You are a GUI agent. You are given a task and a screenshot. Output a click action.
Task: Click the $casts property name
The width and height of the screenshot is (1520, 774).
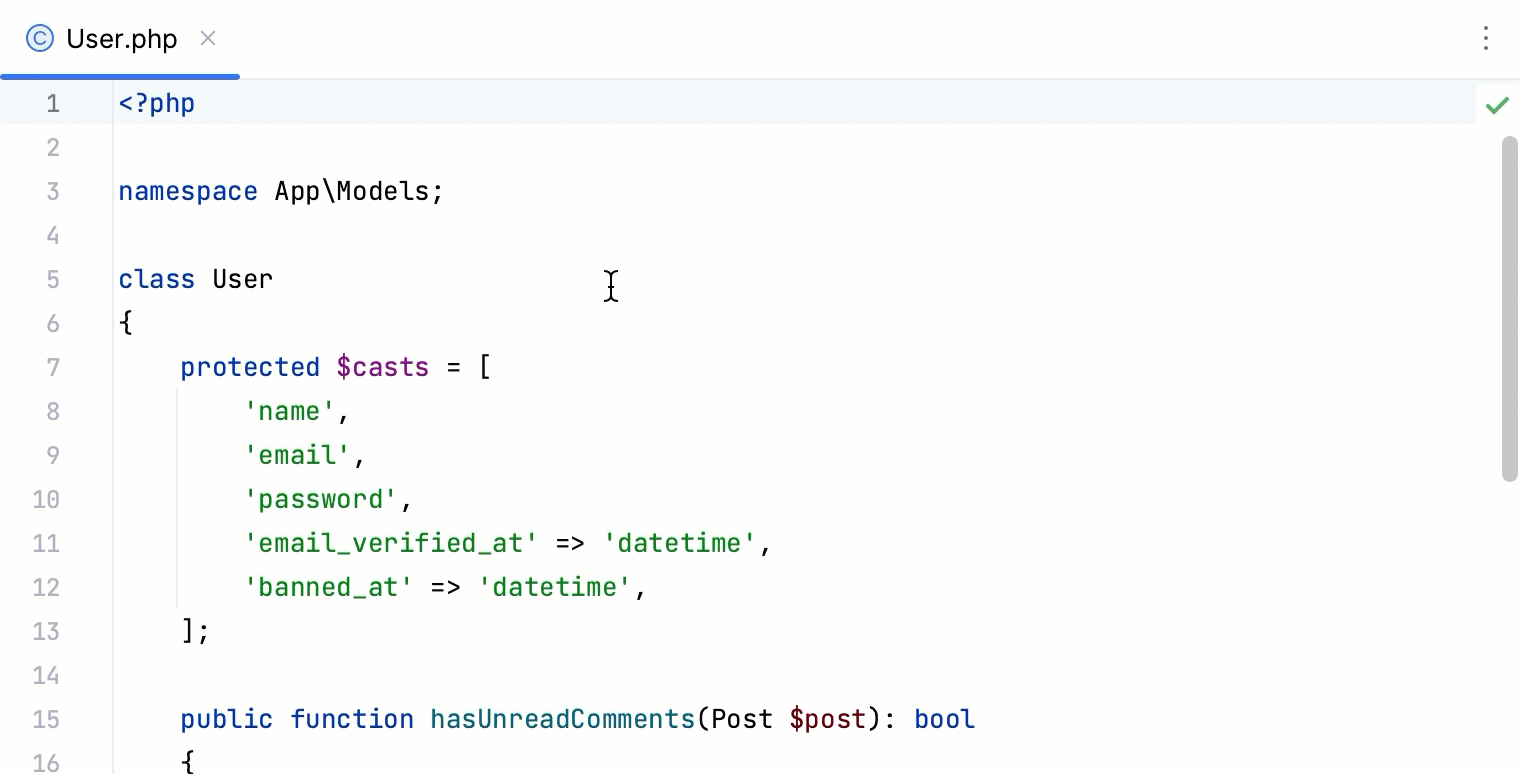point(383,367)
